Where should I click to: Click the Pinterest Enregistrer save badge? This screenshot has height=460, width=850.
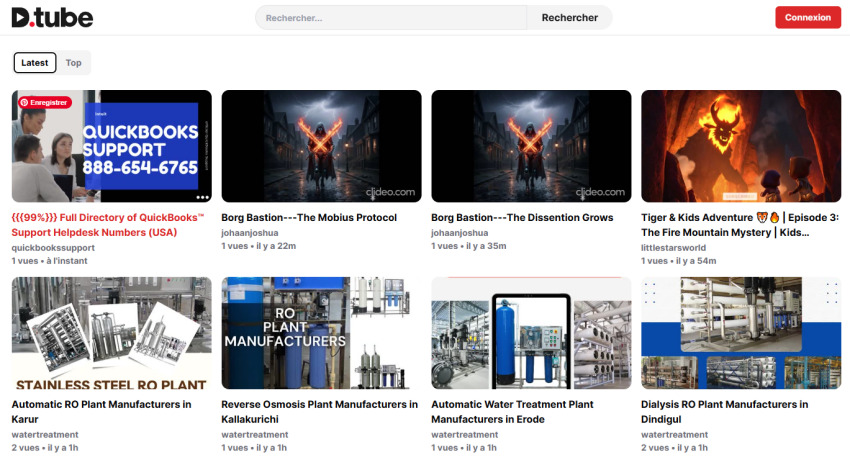[x=44, y=102]
